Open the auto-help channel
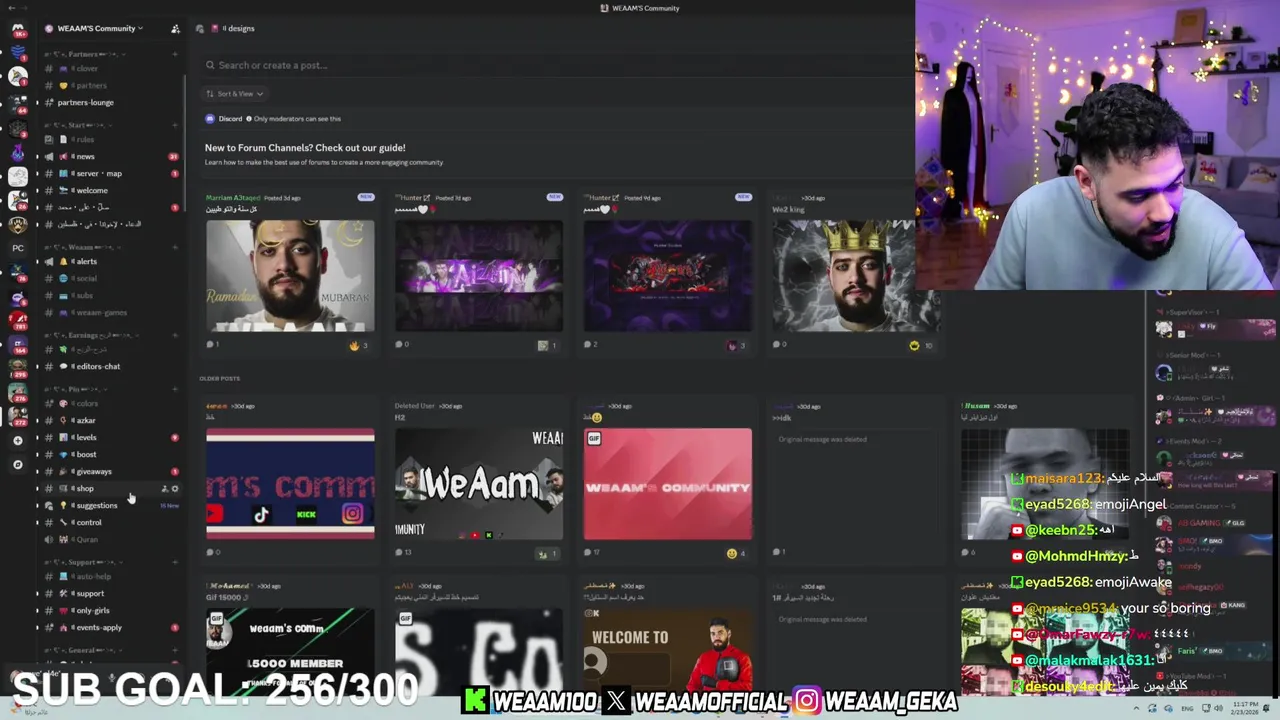The image size is (1280, 720). [110, 576]
